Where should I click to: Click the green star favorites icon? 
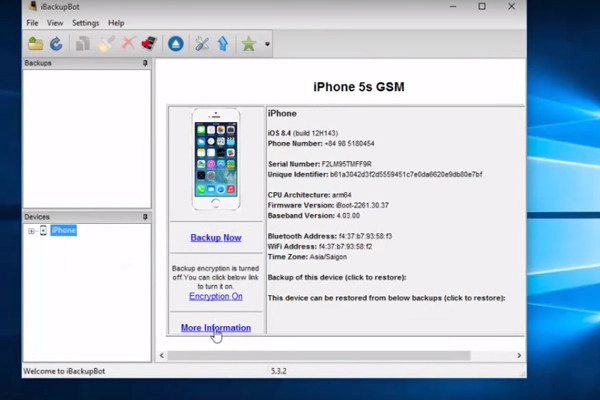248,44
